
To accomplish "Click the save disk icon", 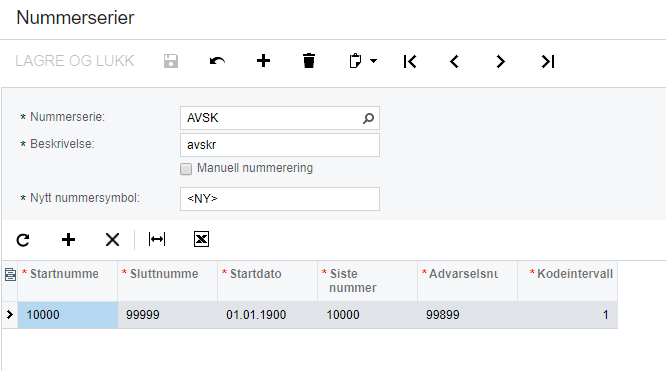I will click(171, 61).
